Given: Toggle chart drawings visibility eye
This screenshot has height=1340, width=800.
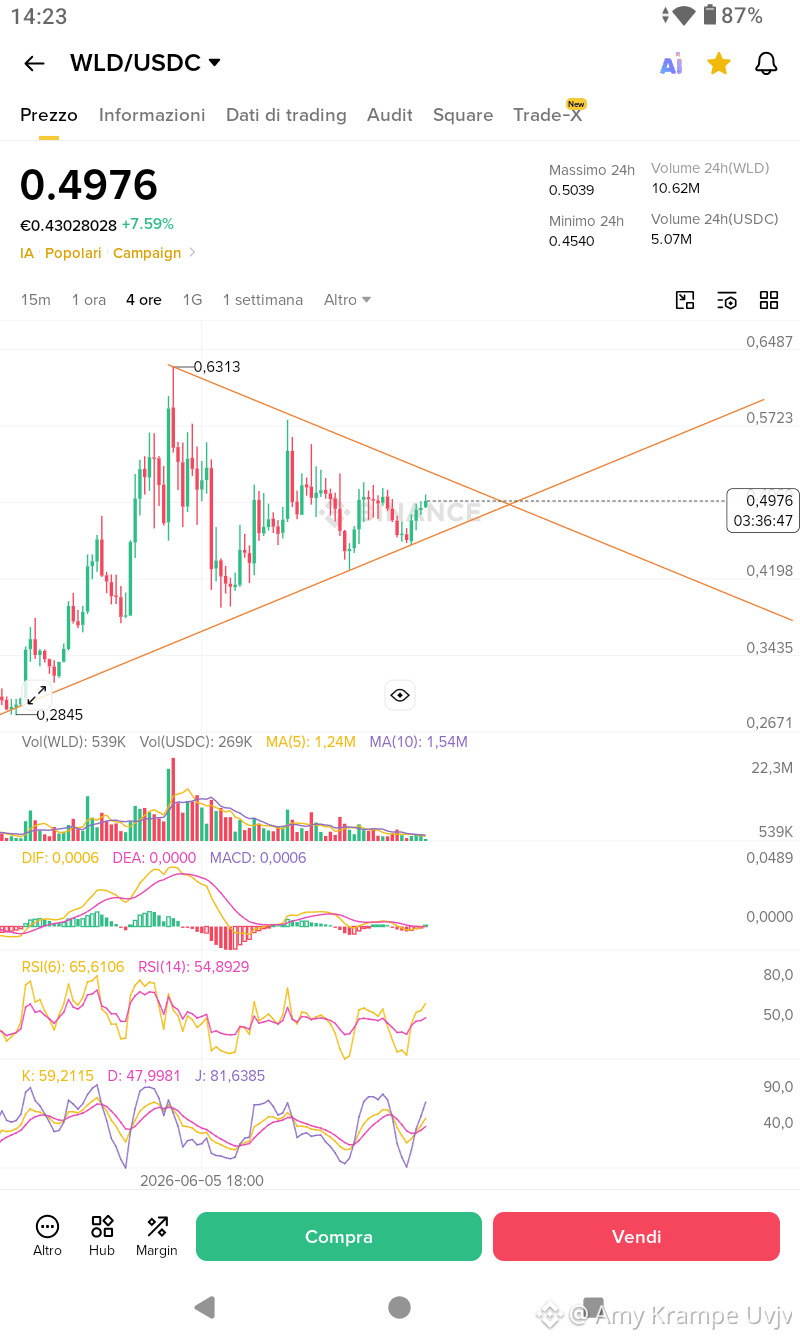Looking at the screenshot, I should pos(400,695).
